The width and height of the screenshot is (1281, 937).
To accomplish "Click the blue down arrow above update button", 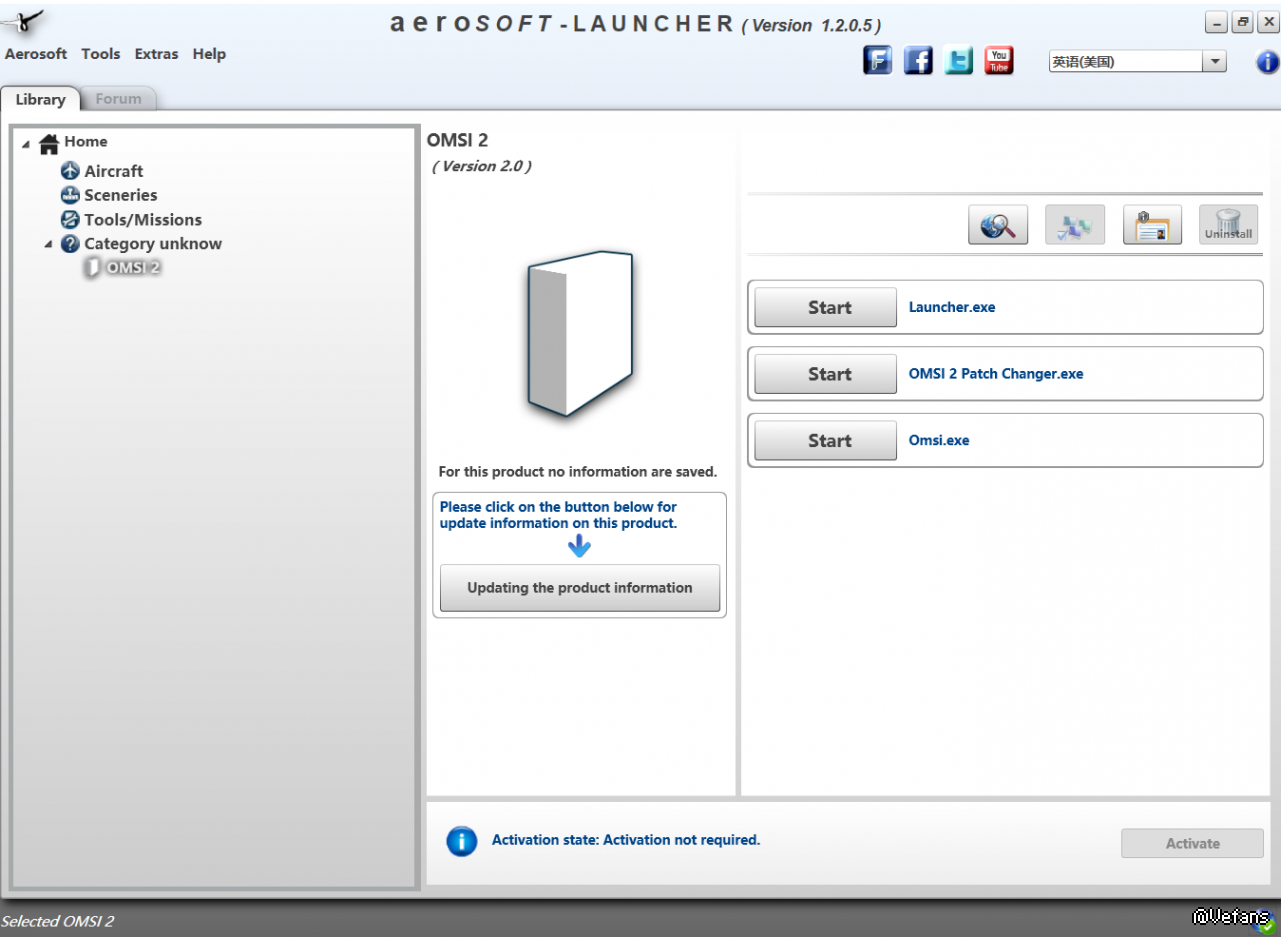I will click(x=579, y=546).
